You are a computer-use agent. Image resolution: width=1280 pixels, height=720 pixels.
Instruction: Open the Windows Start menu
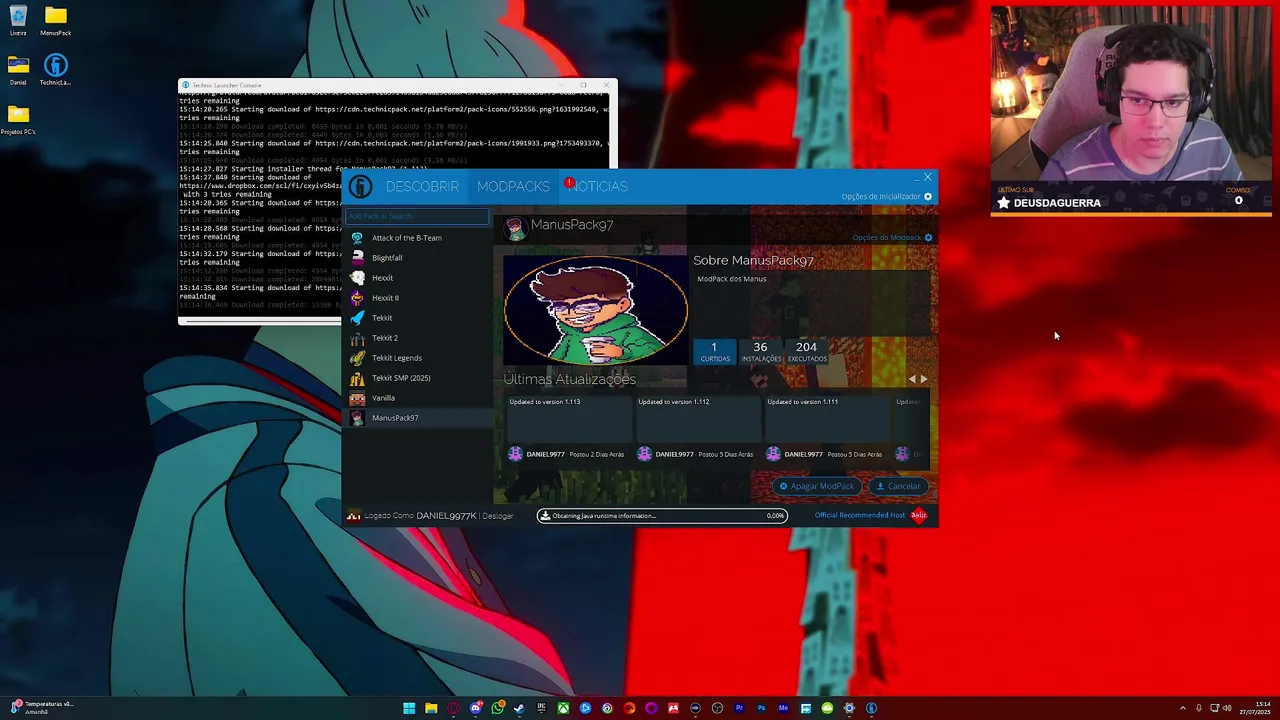[409, 708]
